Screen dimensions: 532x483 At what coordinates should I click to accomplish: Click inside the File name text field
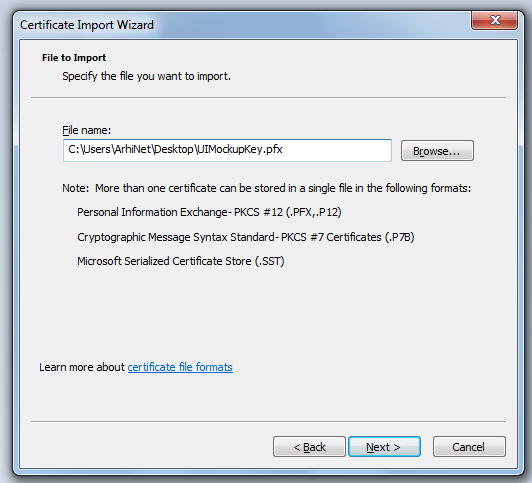point(227,150)
